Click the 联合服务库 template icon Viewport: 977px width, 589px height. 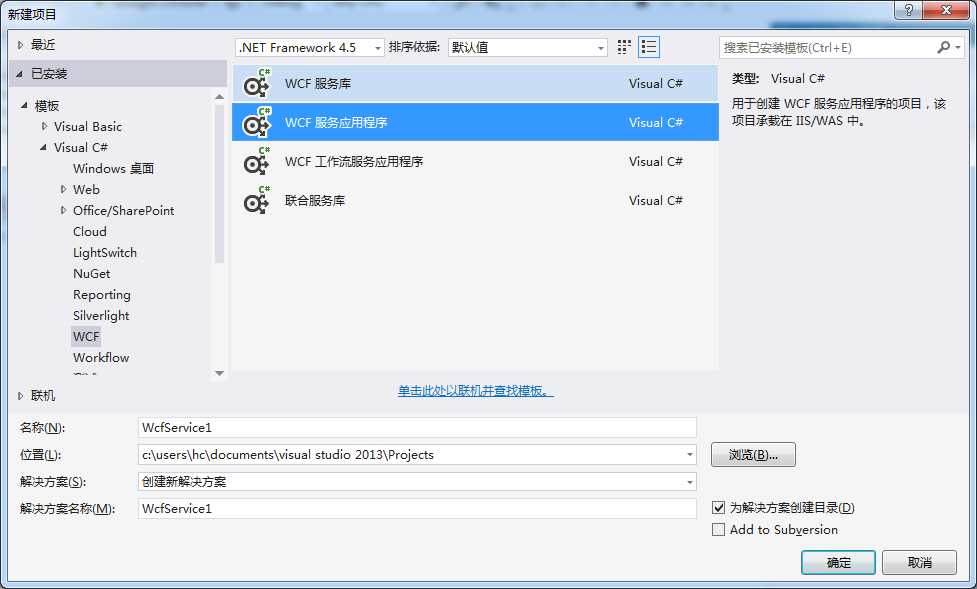[256, 200]
